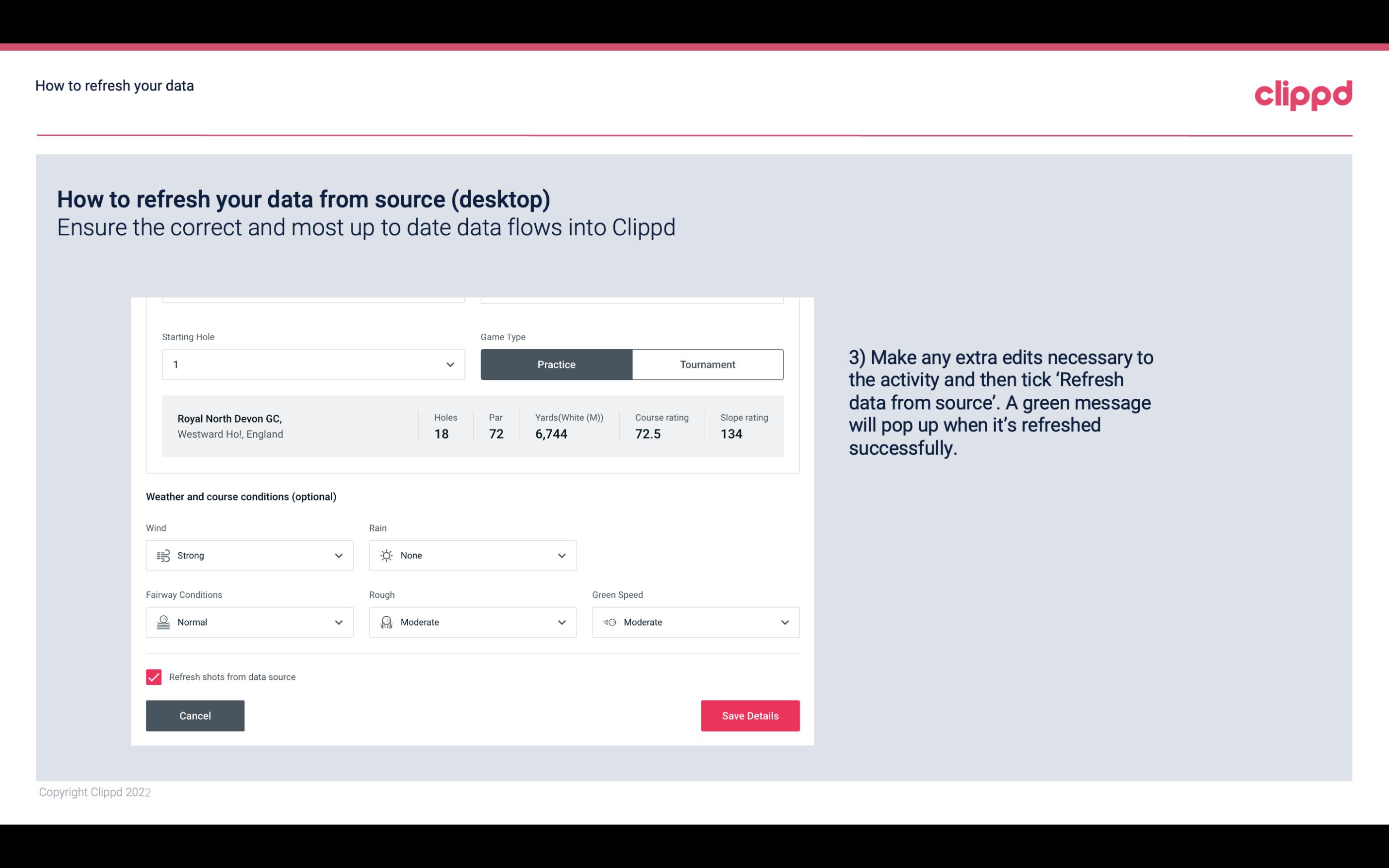
Task: Click the fairway conditions icon
Action: click(163, 622)
